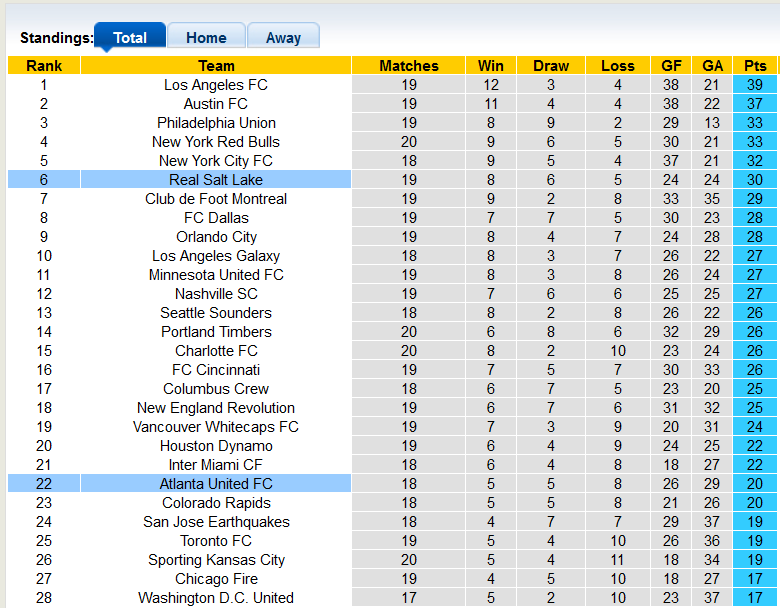Viewport: 780px width, 608px height.
Task: Click Los Angeles FC's 39 points cell
Action: (x=755, y=85)
